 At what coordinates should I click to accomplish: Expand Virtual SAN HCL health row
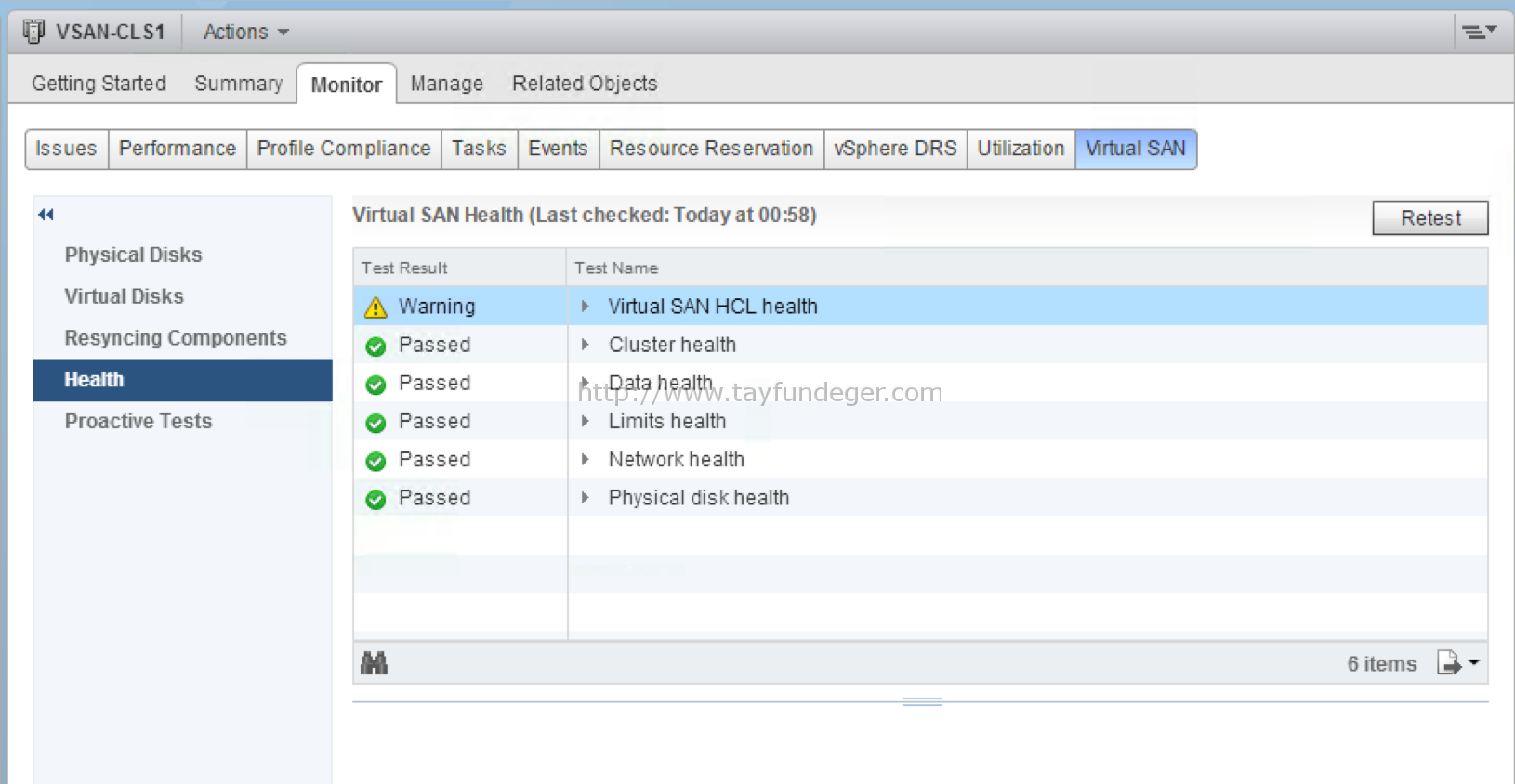(585, 306)
